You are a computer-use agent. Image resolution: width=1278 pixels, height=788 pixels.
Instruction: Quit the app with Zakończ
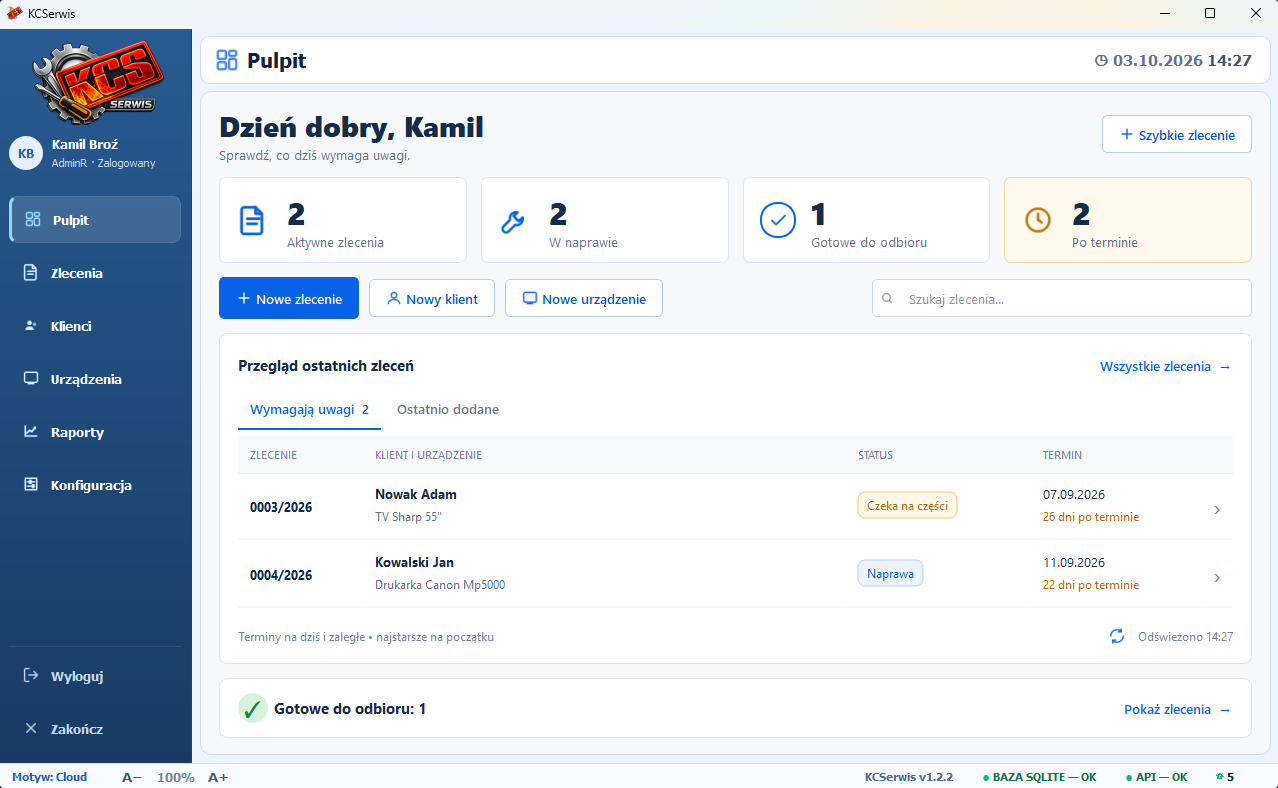[96, 729]
